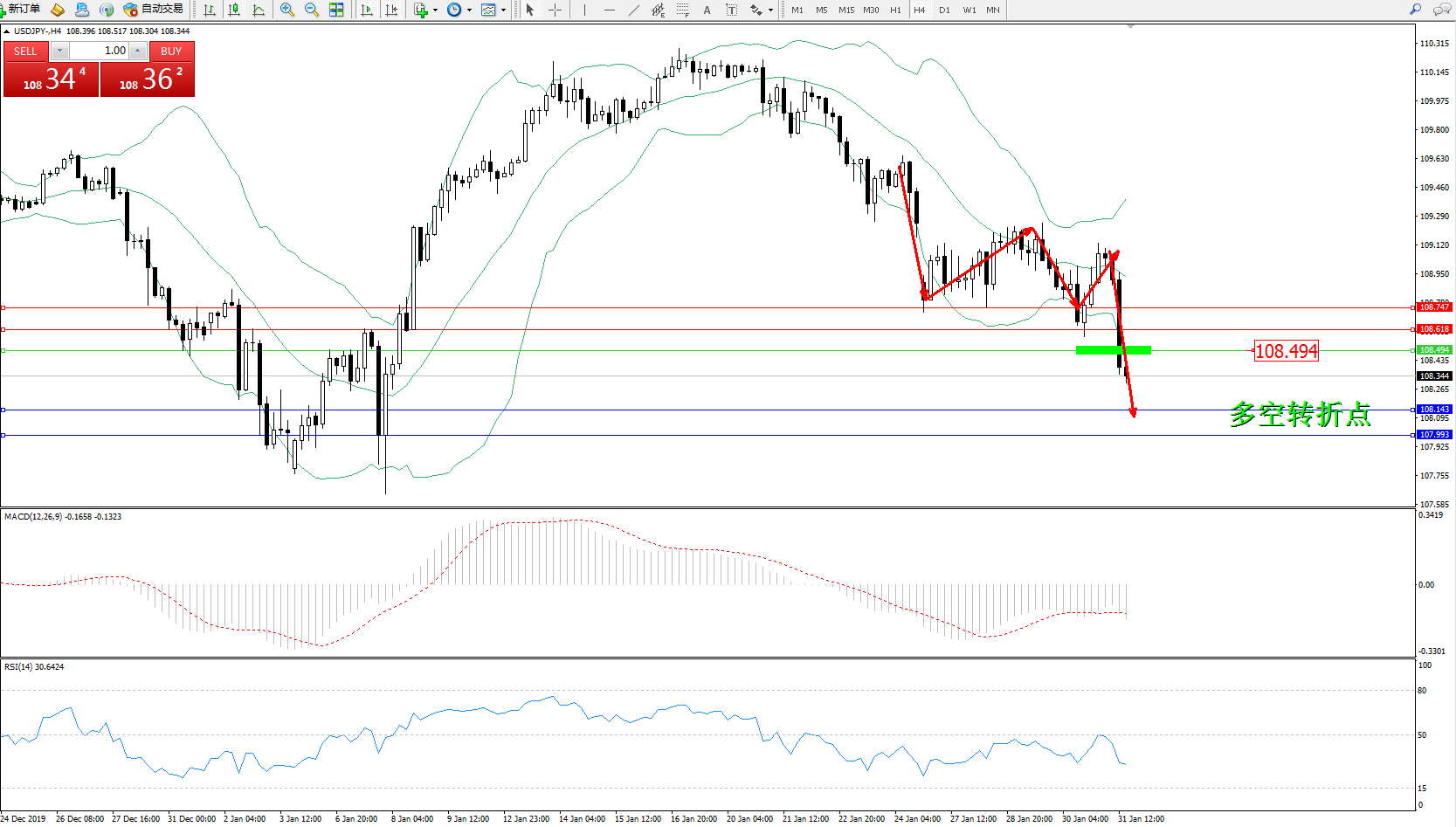This screenshot has height=827, width=1456.
Task: Expand the templates dropdown arrow
Action: [503, 10]
